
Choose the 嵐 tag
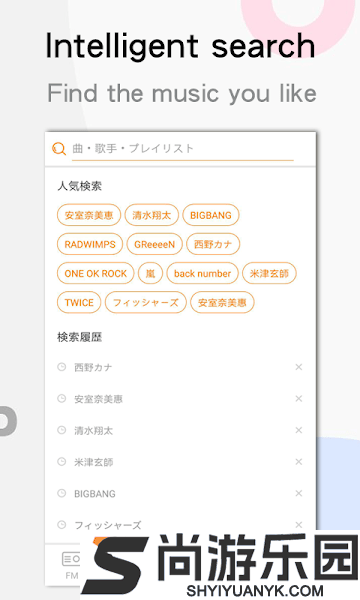pyautogui.click(x=150, y=273)
